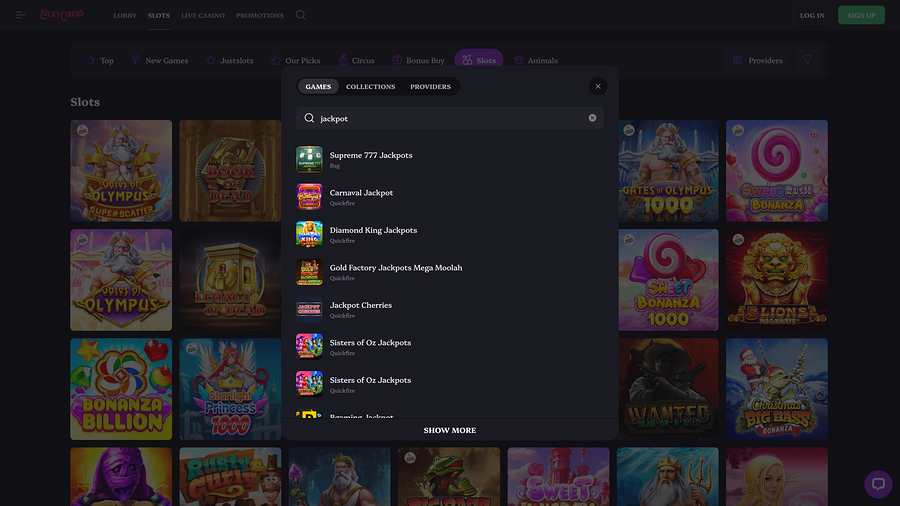Open Jackpot Cherries result
900x506 pixels.
pyautogui.click(x=449, y=309)
